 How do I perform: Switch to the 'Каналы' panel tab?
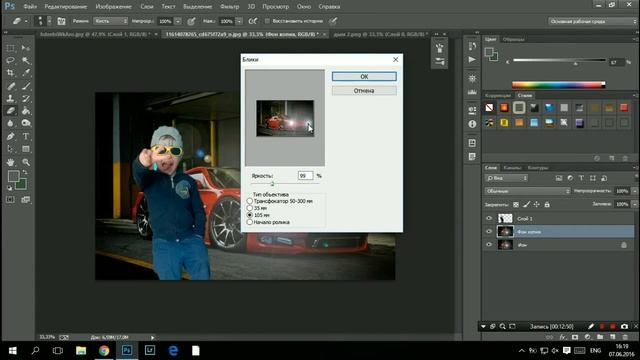click(512, 167)
